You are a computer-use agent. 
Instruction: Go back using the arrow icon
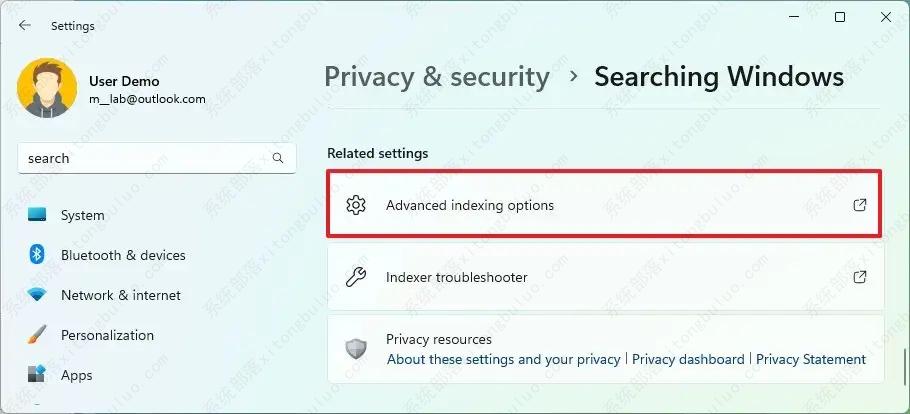click(24, 26)
